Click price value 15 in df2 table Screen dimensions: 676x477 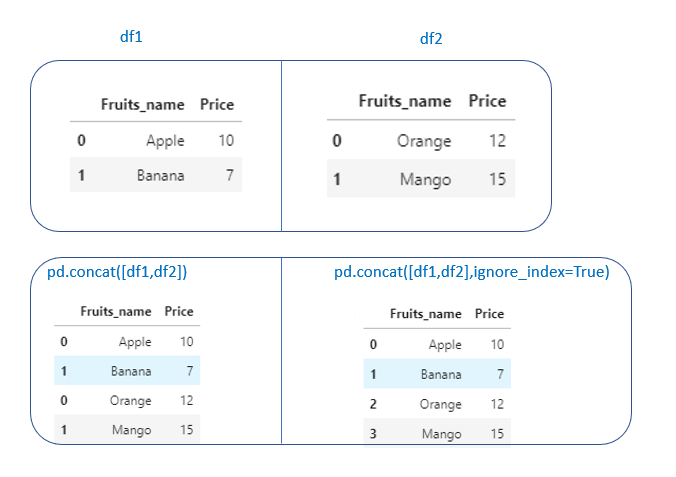(x=497, y=180)
